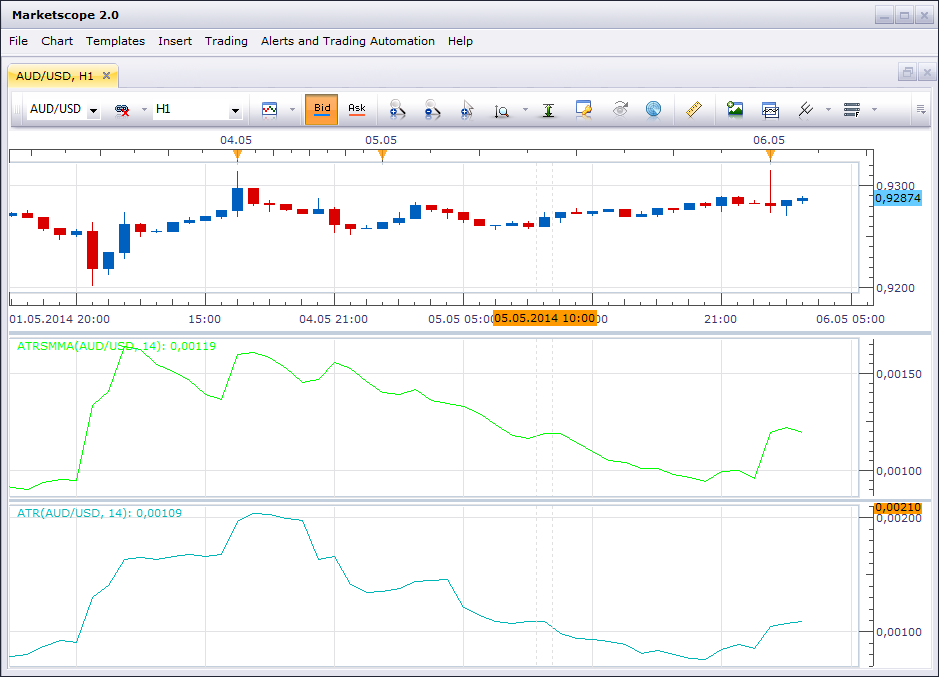Click the blue globe icon
Screen dimensions: 939x677
pos(653,110)
